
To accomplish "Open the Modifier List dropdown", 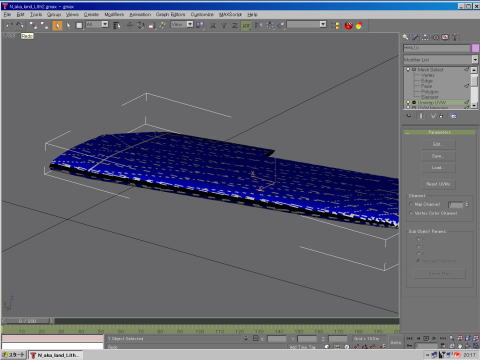I will point(475,59).
